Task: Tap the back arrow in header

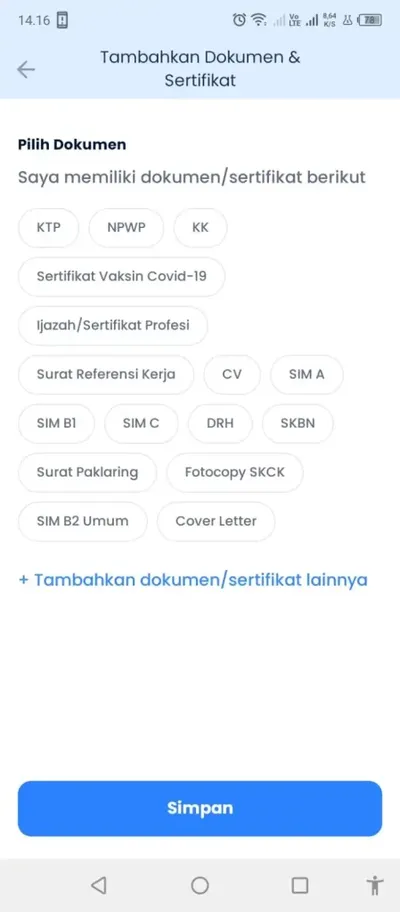Action: click(x=26, y=70)
